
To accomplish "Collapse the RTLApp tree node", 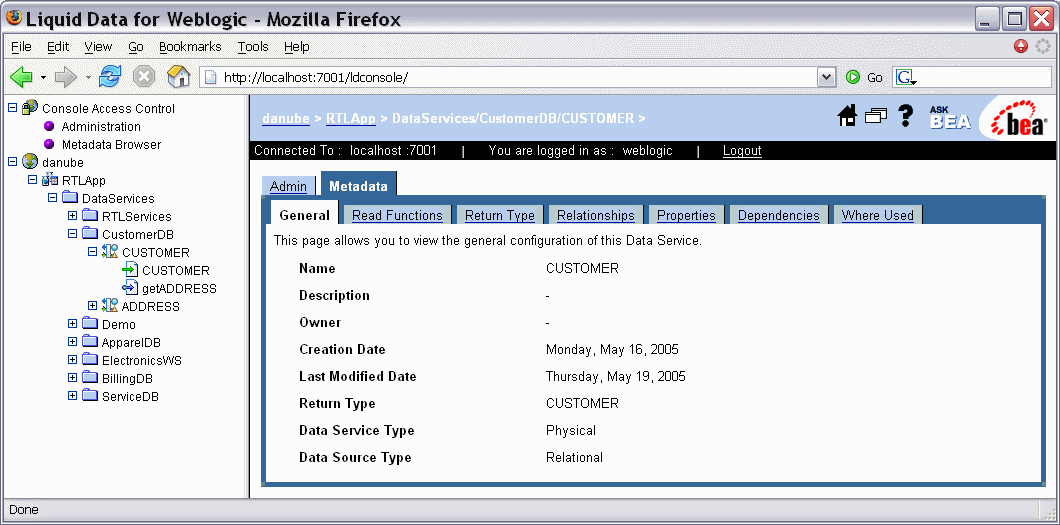I will pyautogui.click(x=32, y=180).
